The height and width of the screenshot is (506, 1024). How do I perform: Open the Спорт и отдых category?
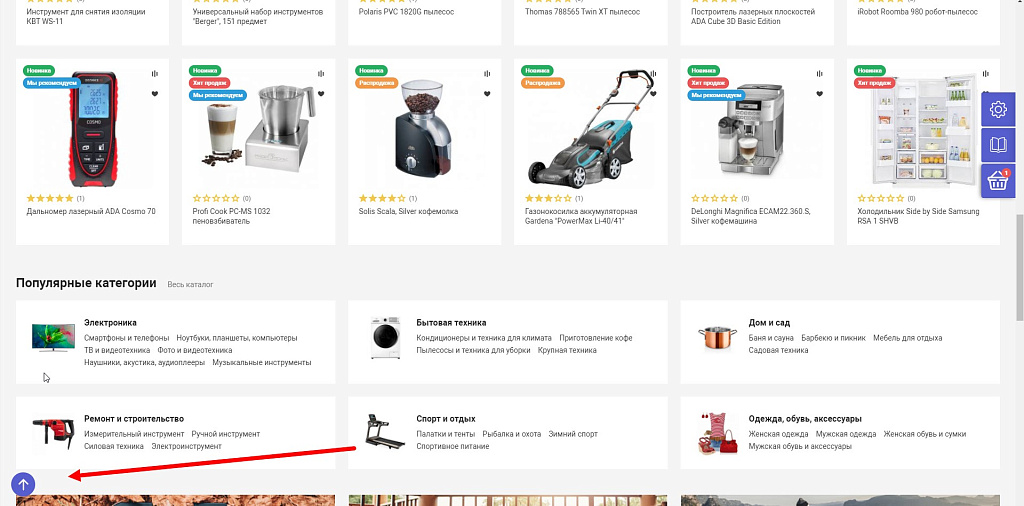[x=445, y=419]
